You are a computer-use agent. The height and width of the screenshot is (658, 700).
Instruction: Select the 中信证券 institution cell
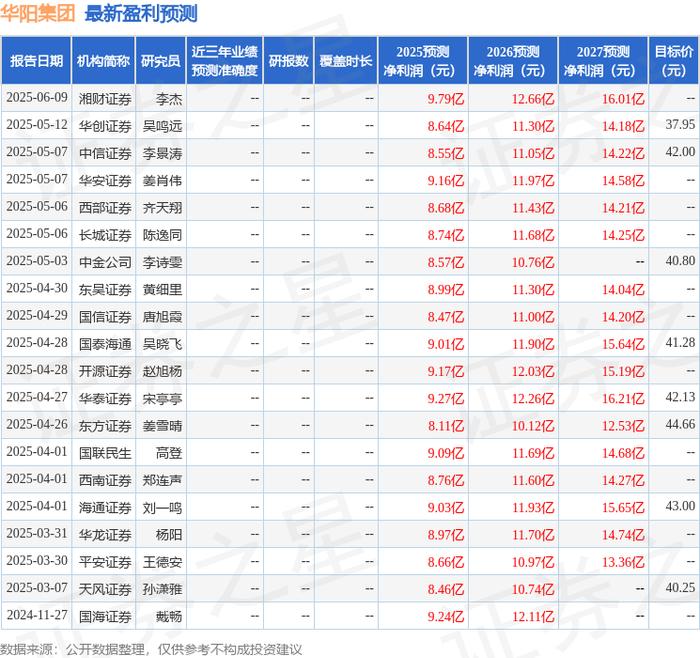pos(105,154)
